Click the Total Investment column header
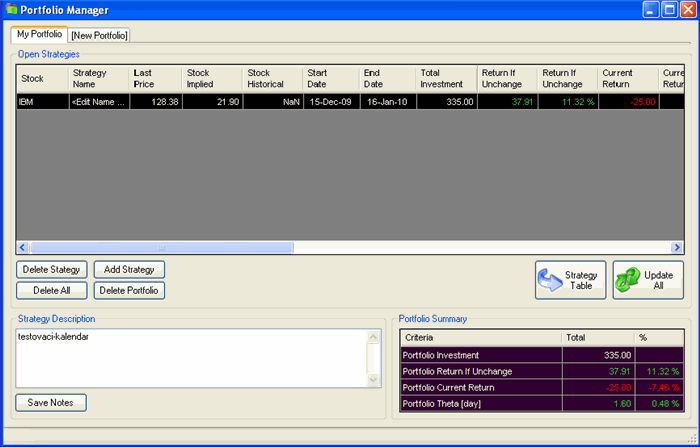The image size is (700, 447). [x=445, y=78]
